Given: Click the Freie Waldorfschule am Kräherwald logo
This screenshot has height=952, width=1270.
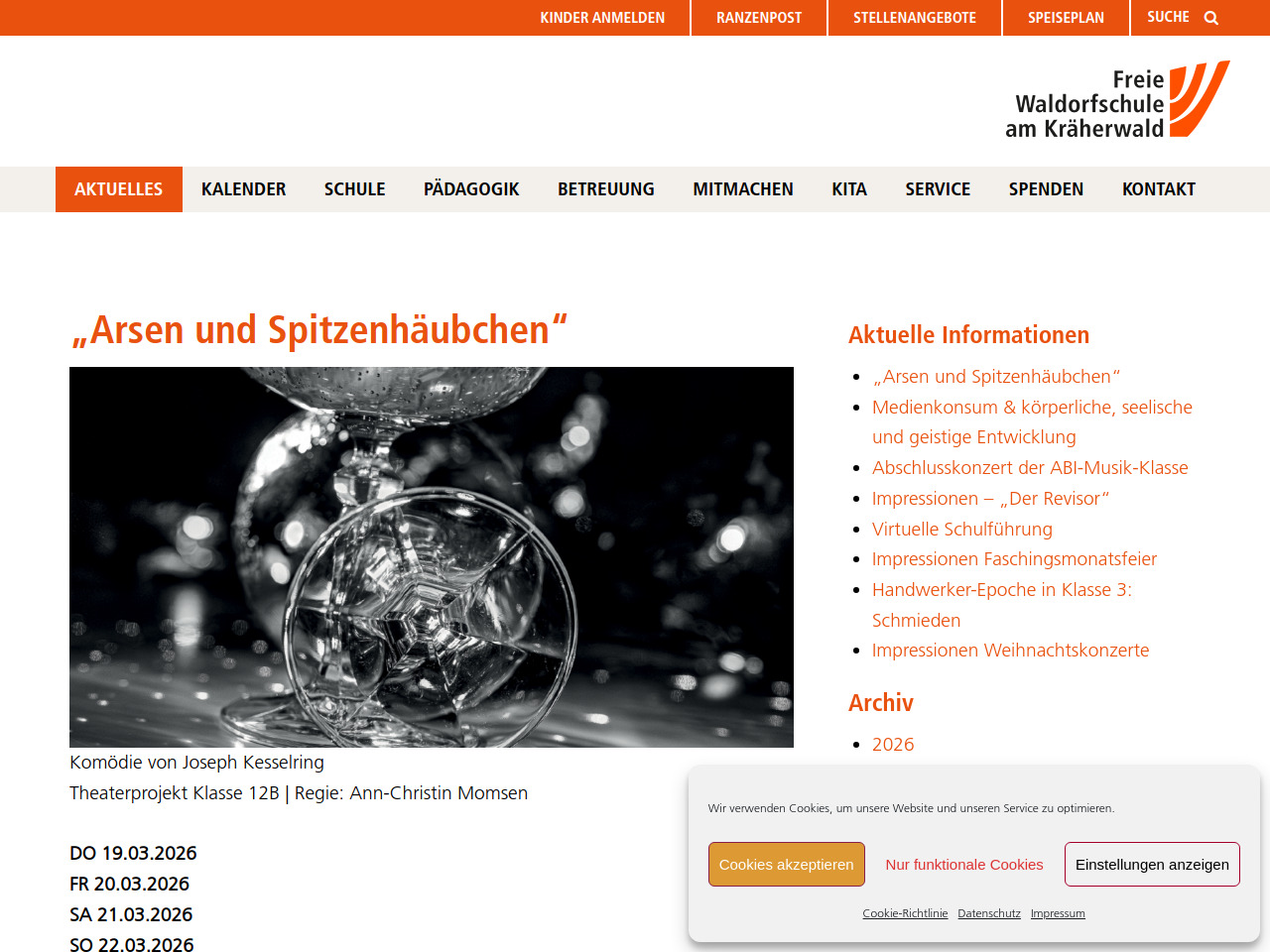Looking at the screenshot, I should (x=1117, y=101).
